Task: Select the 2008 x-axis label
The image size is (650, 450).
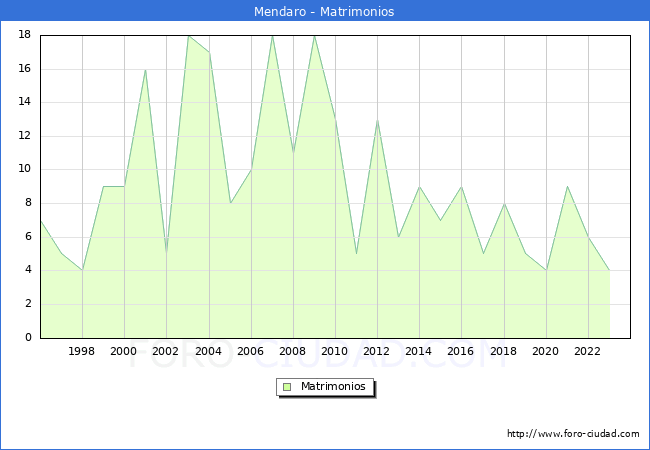Action: [x=292, y=351]
